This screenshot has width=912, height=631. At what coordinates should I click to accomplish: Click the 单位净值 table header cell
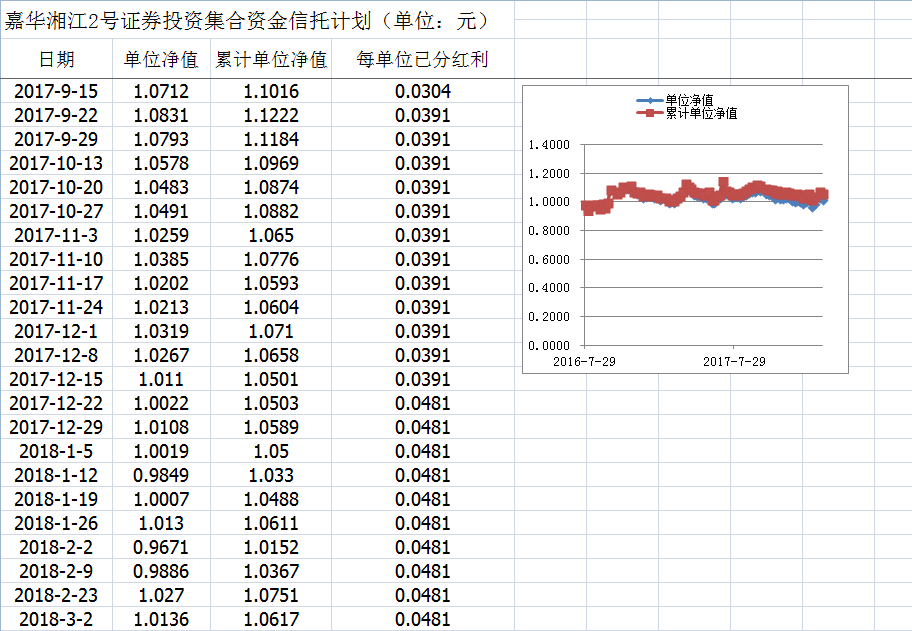pyautogui.click(x=161, y=60)
